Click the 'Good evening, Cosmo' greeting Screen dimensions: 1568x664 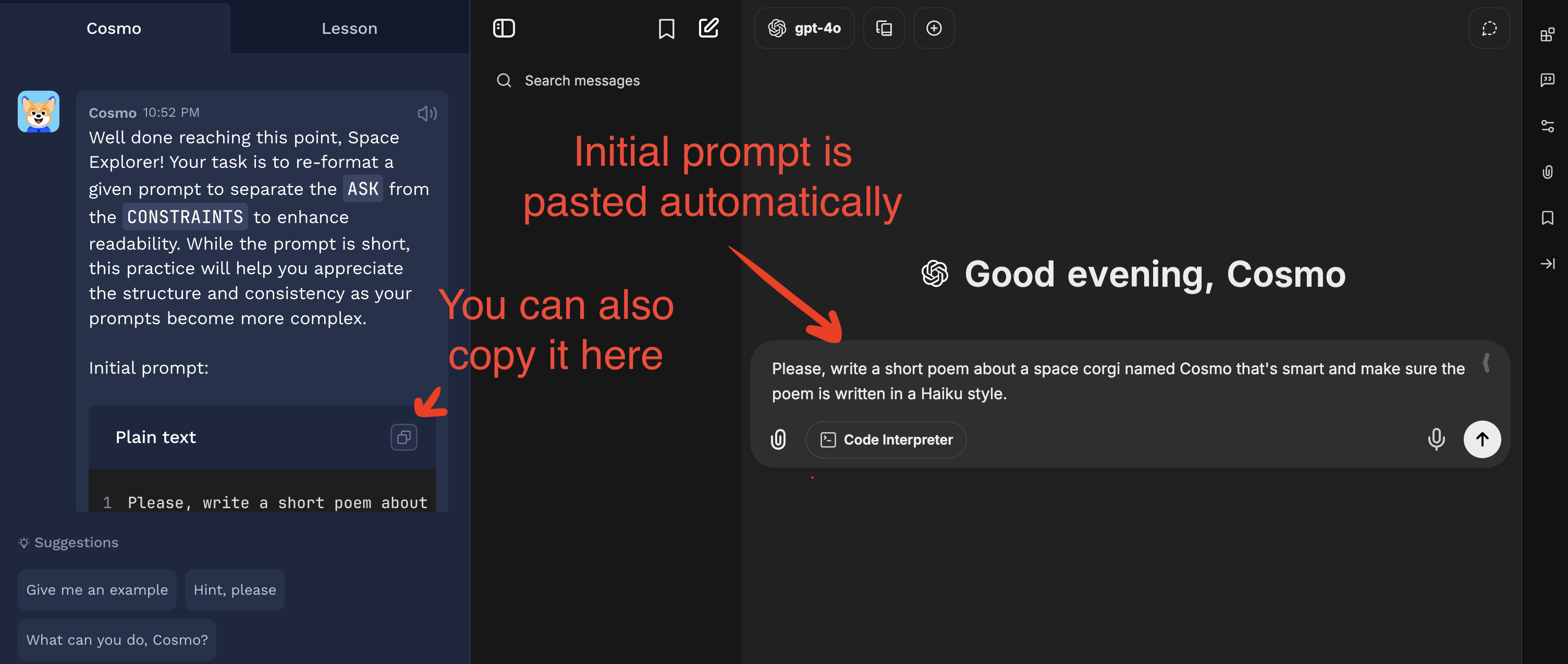(x=1155, y=274)
